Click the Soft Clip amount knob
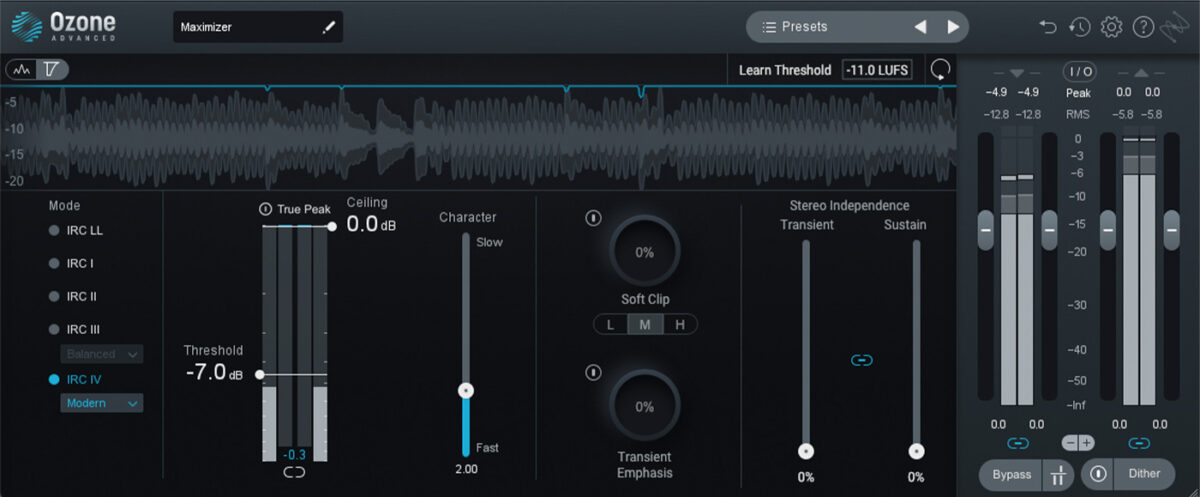This screenshot has width=1200, height=497. 645,252
